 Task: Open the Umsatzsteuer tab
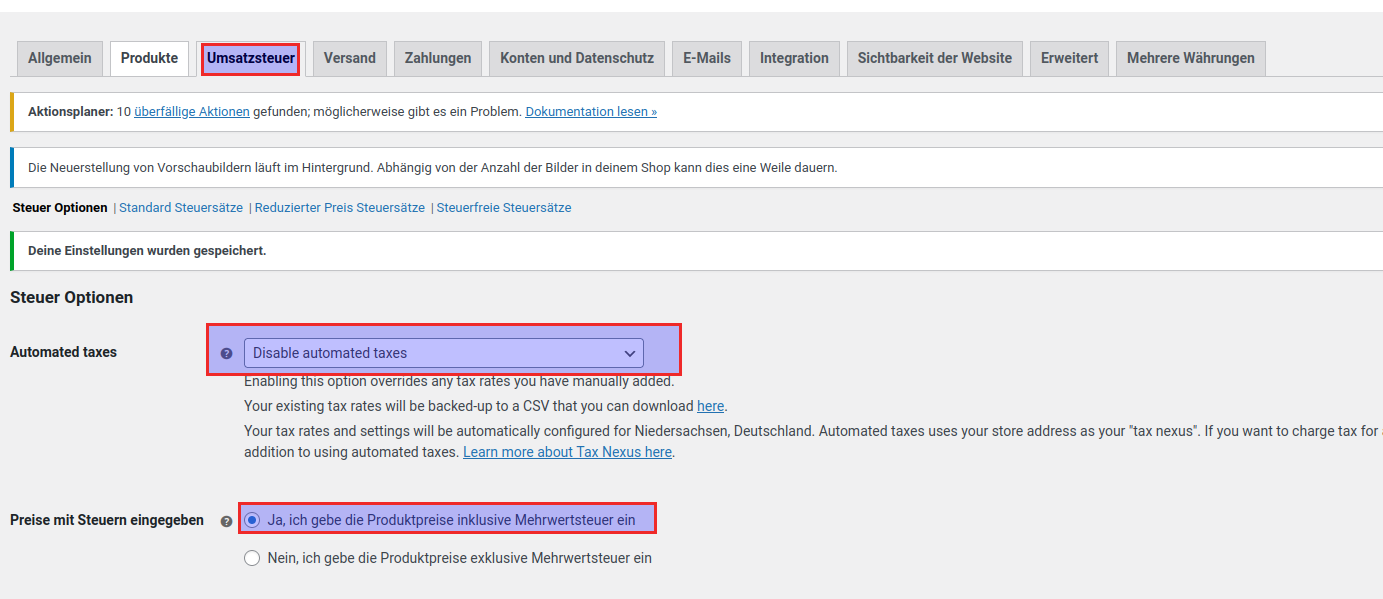point(251,58)
